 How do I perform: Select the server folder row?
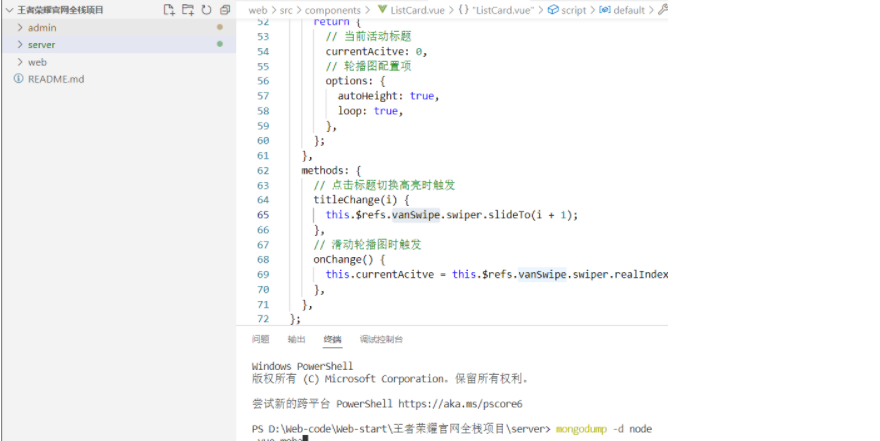(119, 44)
